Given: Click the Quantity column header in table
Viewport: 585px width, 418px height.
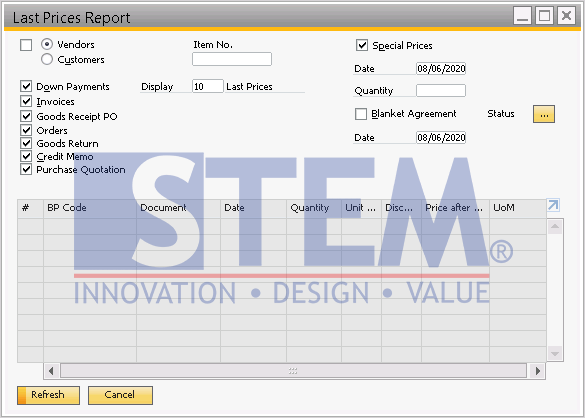Looking at the screenshot, I should [314, 208].
